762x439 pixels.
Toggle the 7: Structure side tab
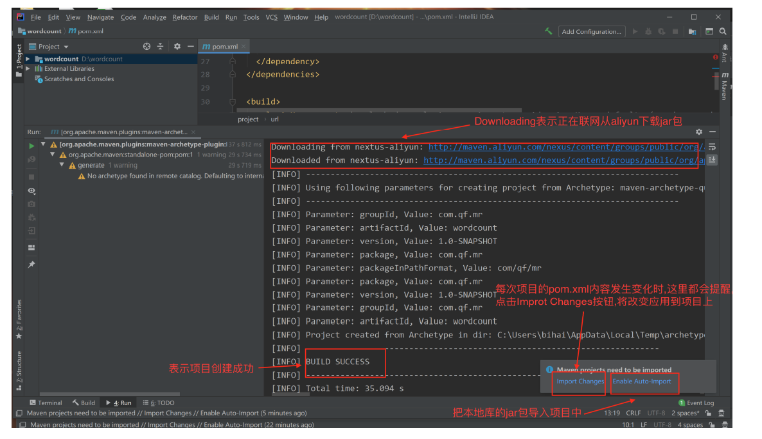(19, 370)
